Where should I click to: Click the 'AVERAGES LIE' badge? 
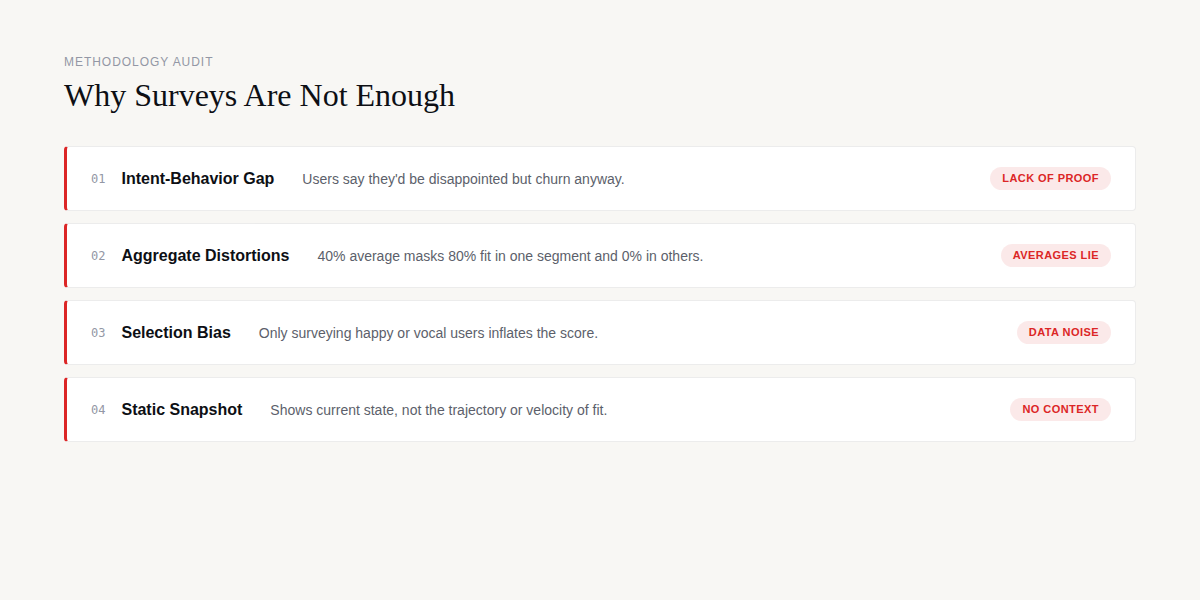point(1056,255)
